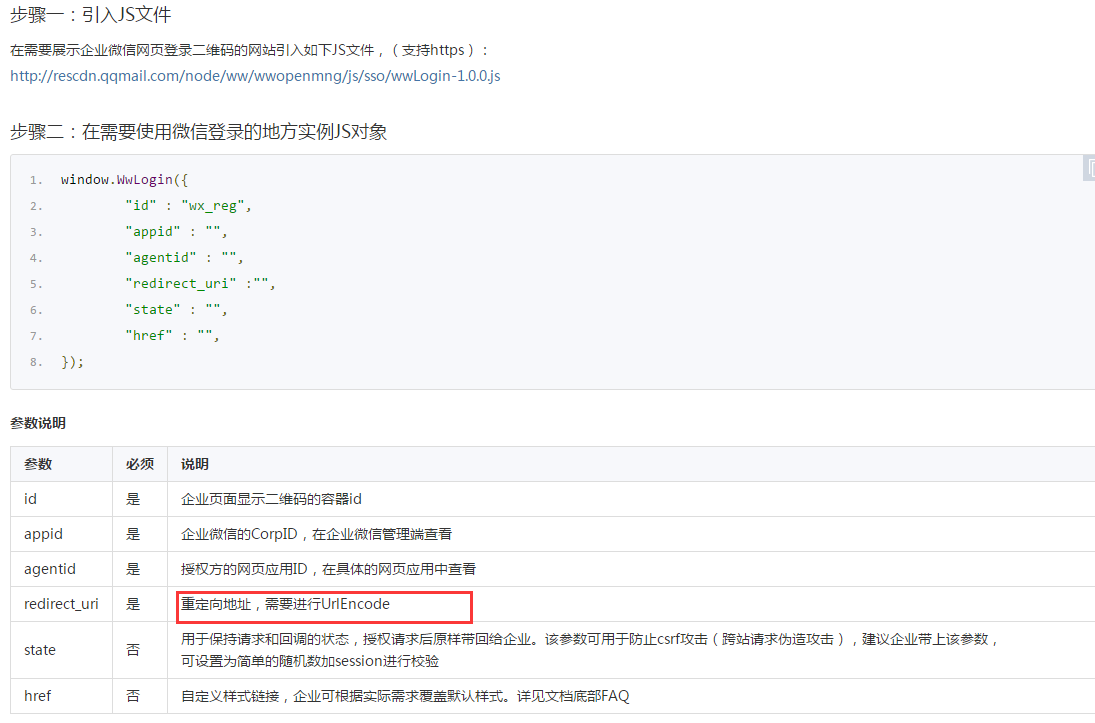1095x723 pixels.
Task: Click the 步骤一：引入JS文件 heading
Action: click(x=90, y=16)
